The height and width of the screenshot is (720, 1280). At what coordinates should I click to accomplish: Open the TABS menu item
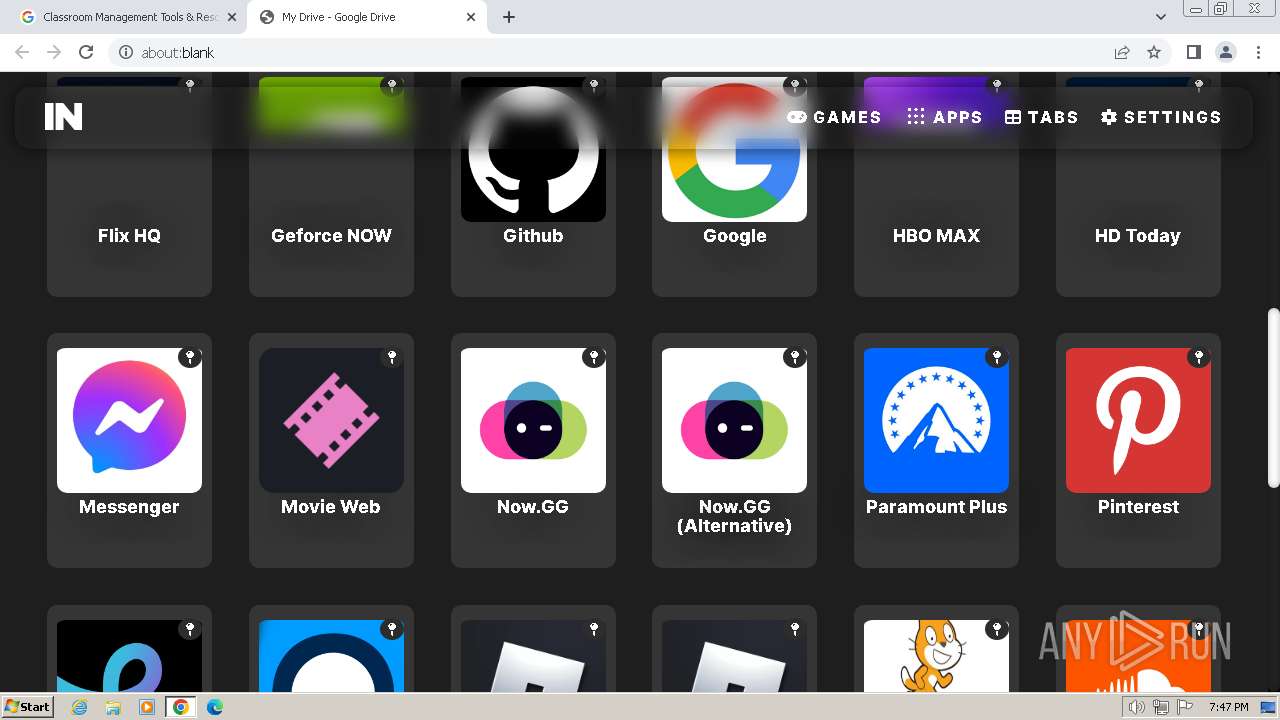pos(1041,117)
